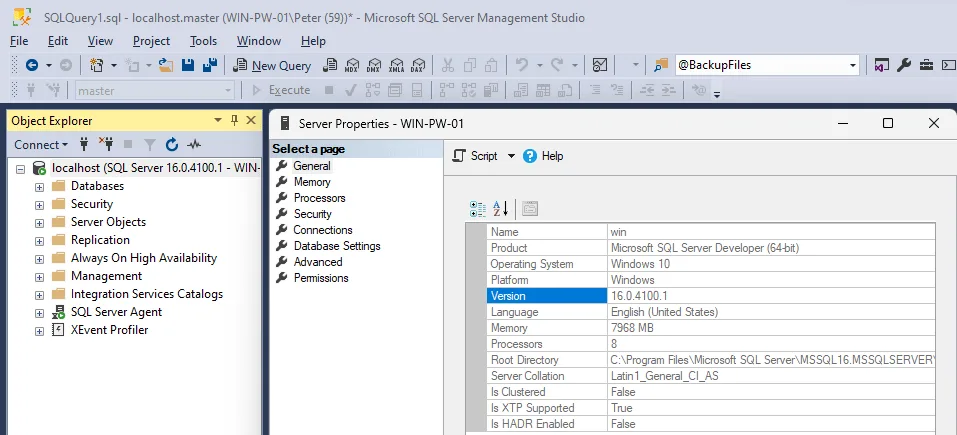Expand the Replication folder

(x=40, y=241)
